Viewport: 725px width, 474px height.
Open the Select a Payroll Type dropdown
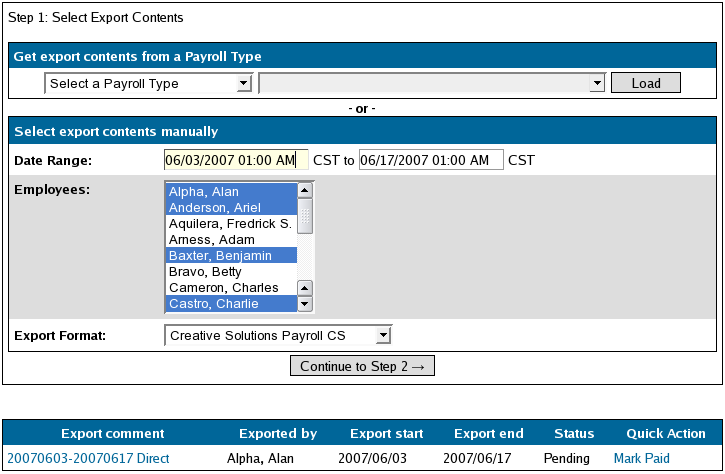(148, 84)
